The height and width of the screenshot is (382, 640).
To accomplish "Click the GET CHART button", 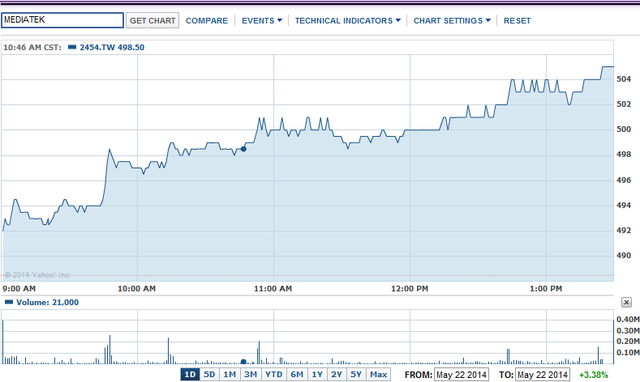I will [152, 20].
